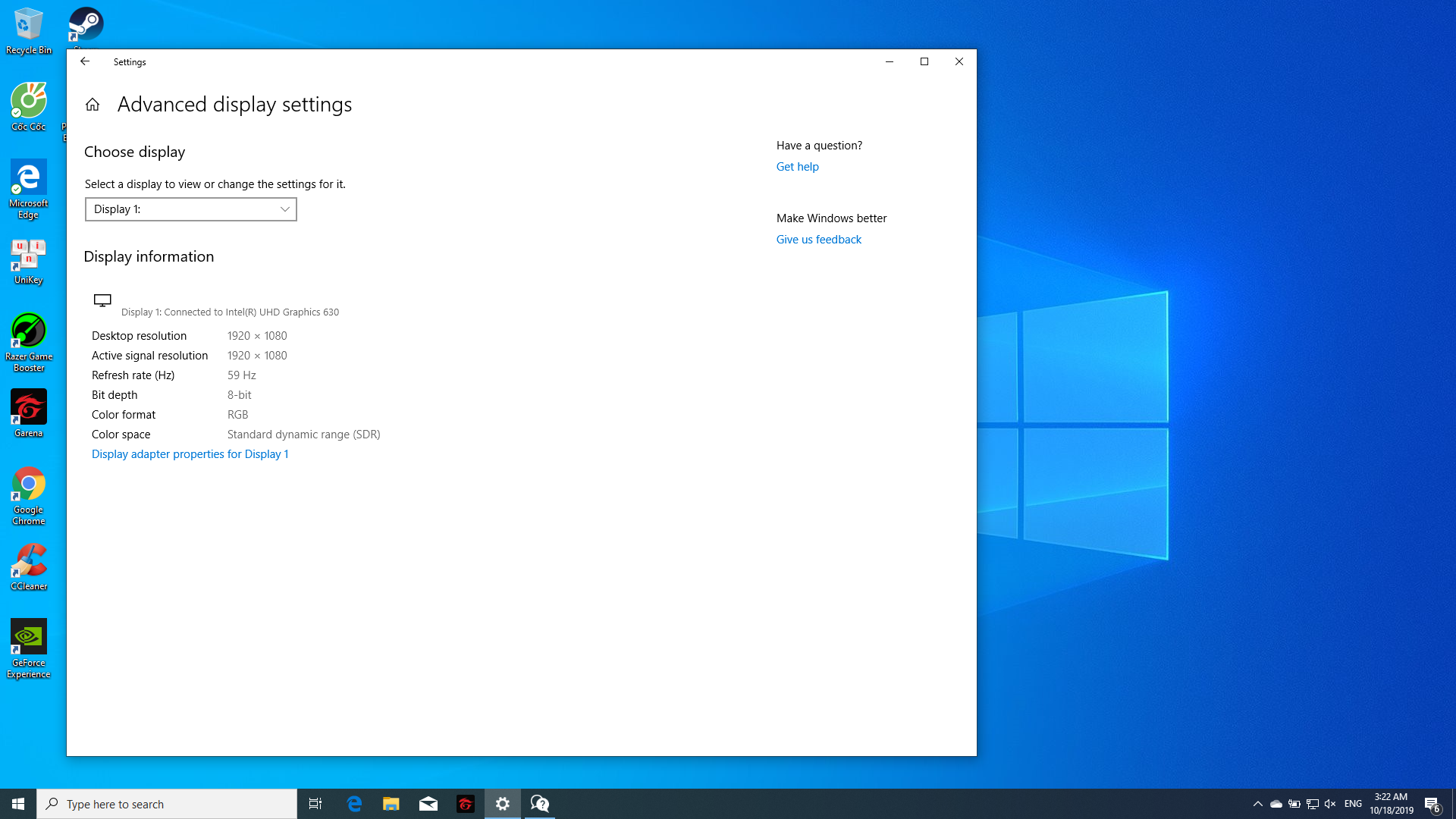Select the monitor icon under Display information
1456x819 pixels.
click(102, 301)
